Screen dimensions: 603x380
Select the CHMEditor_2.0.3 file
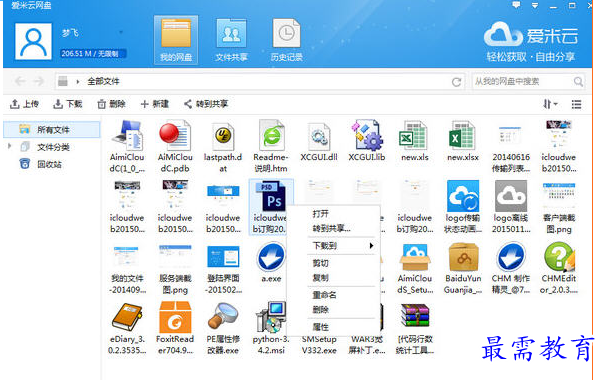pyautogui.click(x=559, y=267)
